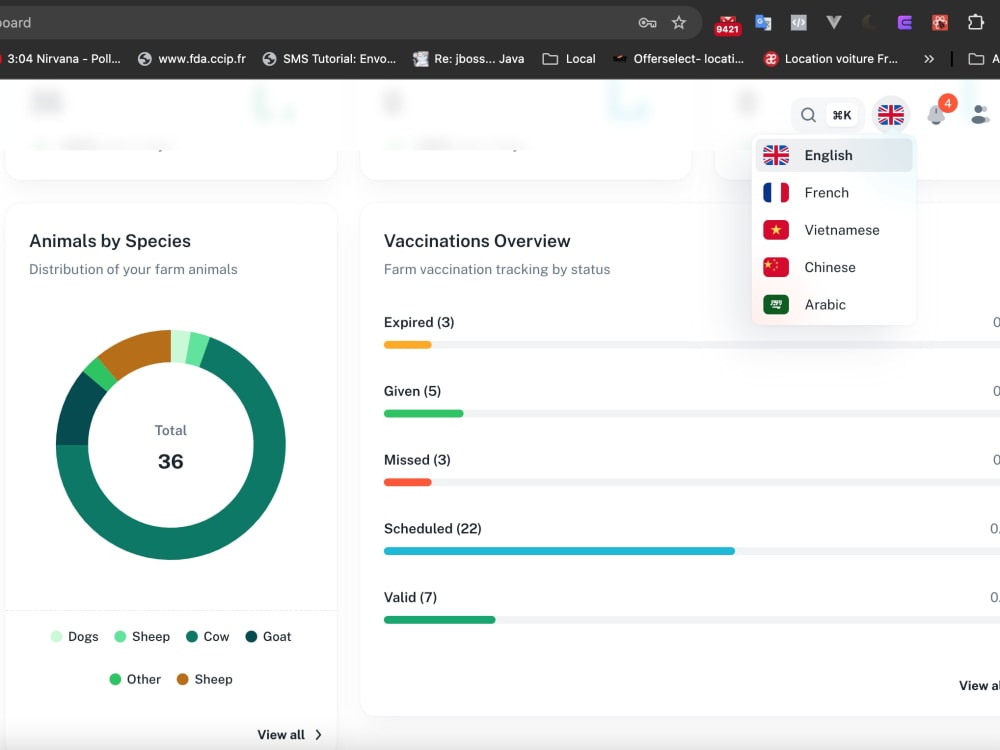Click the Valid (7) progress bar
Image resolution: width=1000 pixels, height=750 pixels.
(x=439, y=620)
